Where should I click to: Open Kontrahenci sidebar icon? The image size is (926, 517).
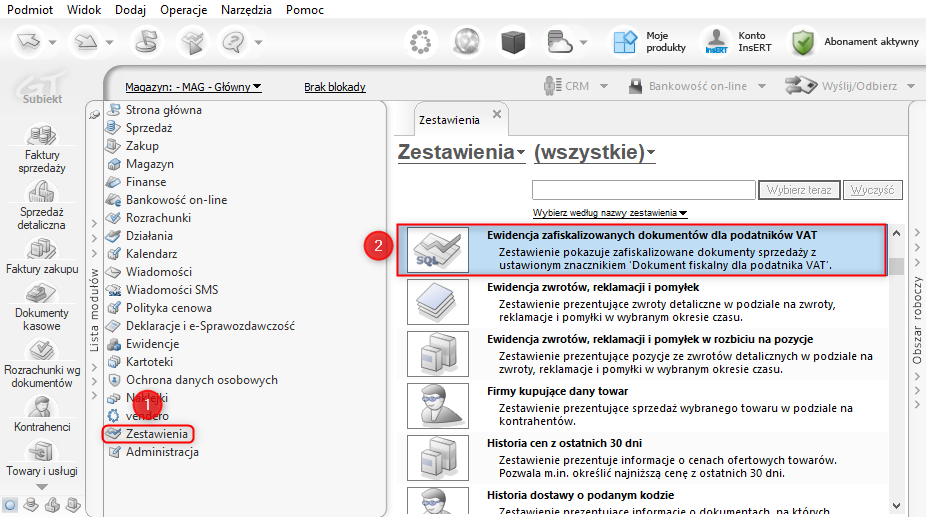click(x=41, y=407)
